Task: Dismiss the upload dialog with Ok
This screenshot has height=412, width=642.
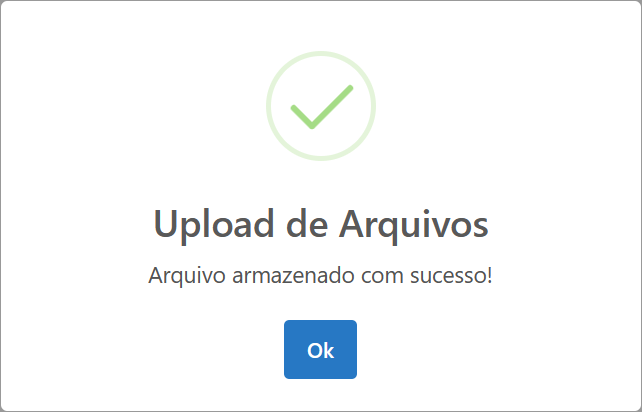Action: pyautogui.click(x=320, y=349)
